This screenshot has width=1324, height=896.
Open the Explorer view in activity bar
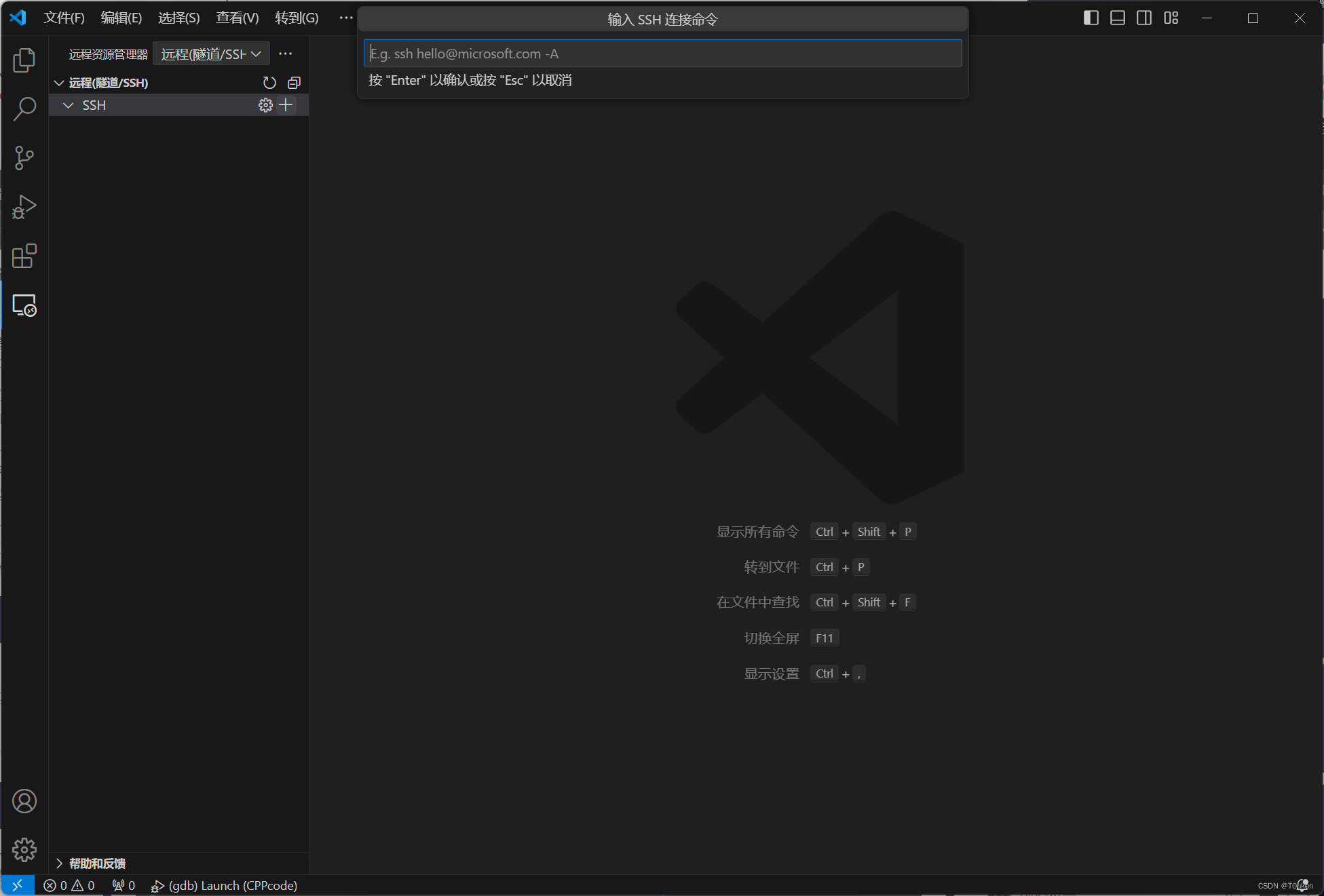click(x=24, y=60)
